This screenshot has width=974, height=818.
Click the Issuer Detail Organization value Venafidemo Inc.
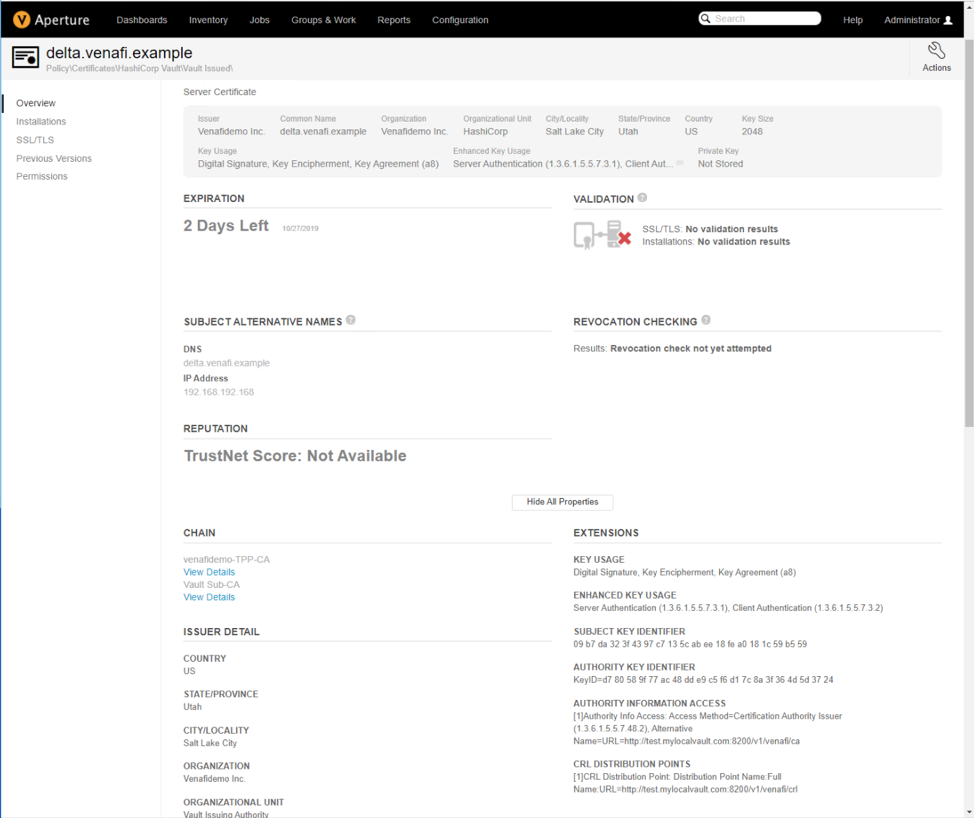(x=214, y=779)
